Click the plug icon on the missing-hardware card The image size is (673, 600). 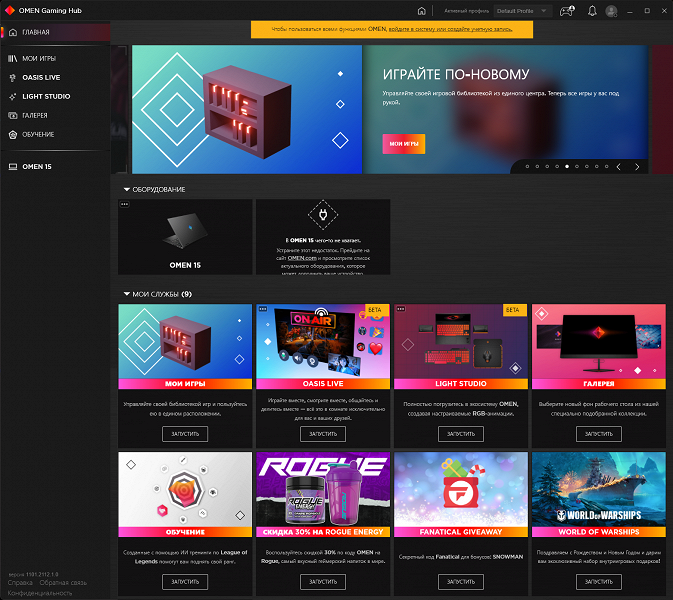point(323,215)
